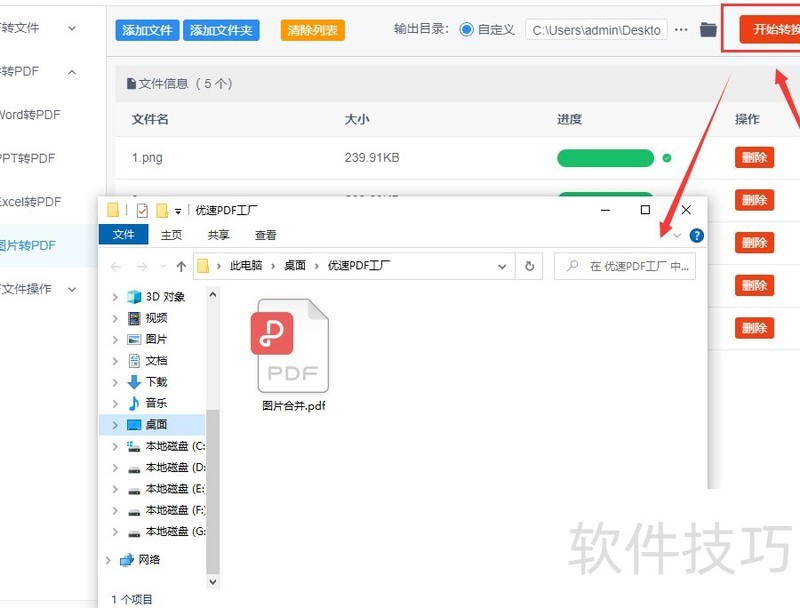800x608 pixels.
Task: Click the 添加文件夹 button
Action: pyautogui.click(x=221, y=30)
